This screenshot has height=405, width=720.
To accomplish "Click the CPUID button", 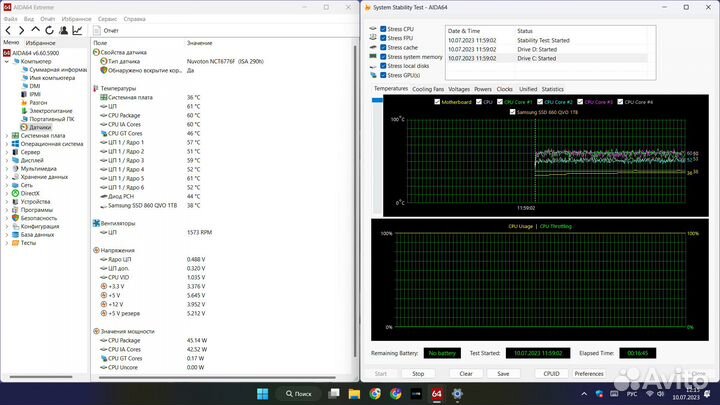I will 551,374.
